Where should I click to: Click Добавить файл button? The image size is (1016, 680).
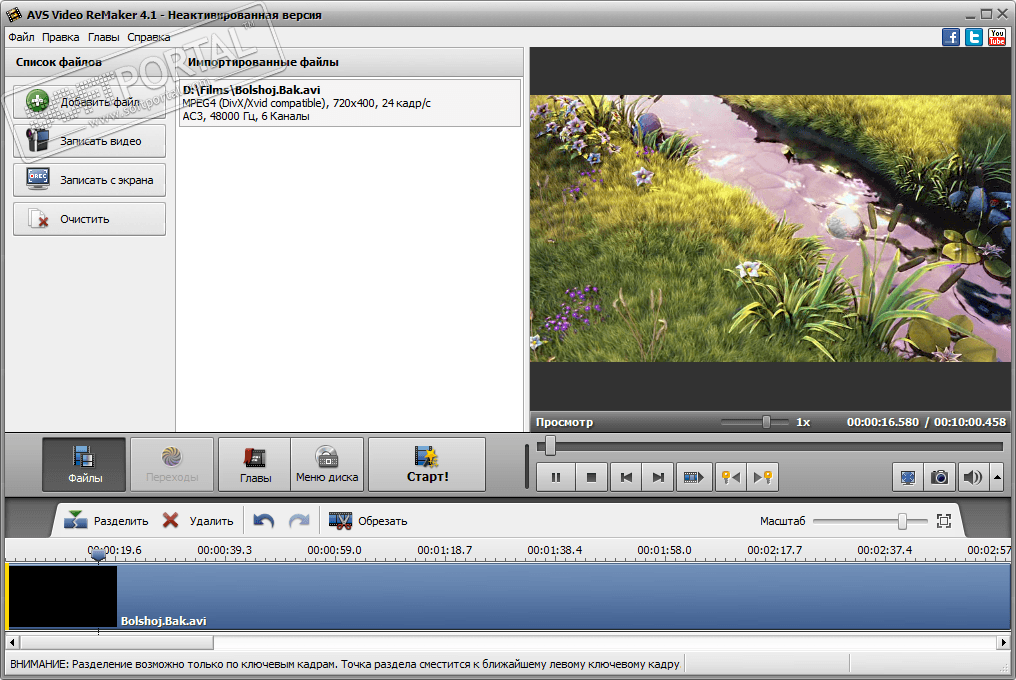(x=89, y=102)
